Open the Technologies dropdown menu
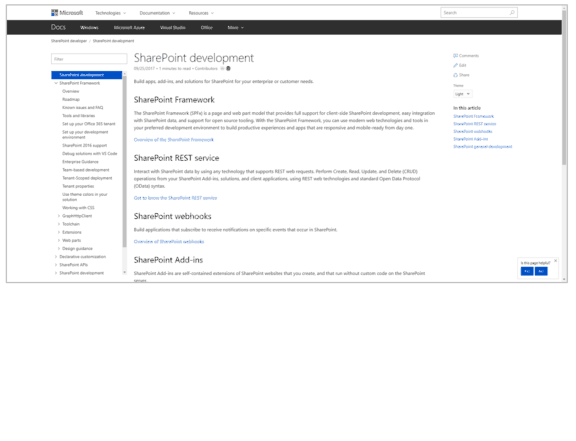The height and width of the screenshot is (441, 576). point(110,13)
